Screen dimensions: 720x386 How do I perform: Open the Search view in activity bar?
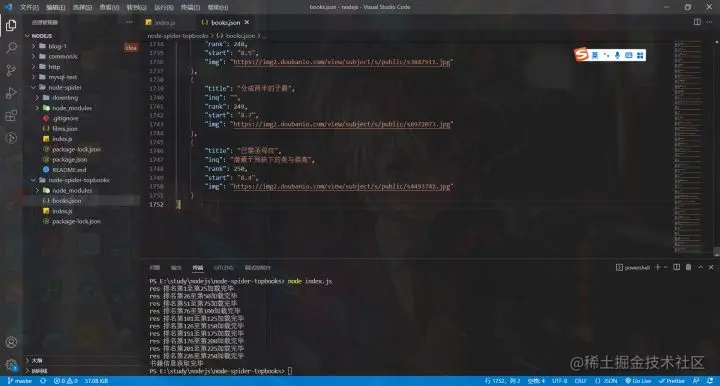coord(11,47)
